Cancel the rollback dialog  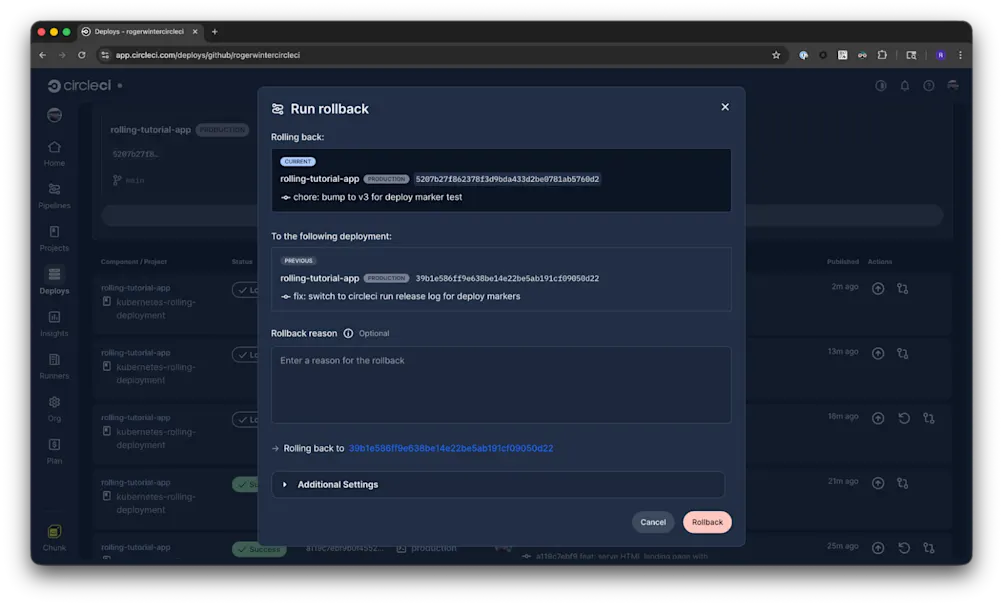click(652, 521)
